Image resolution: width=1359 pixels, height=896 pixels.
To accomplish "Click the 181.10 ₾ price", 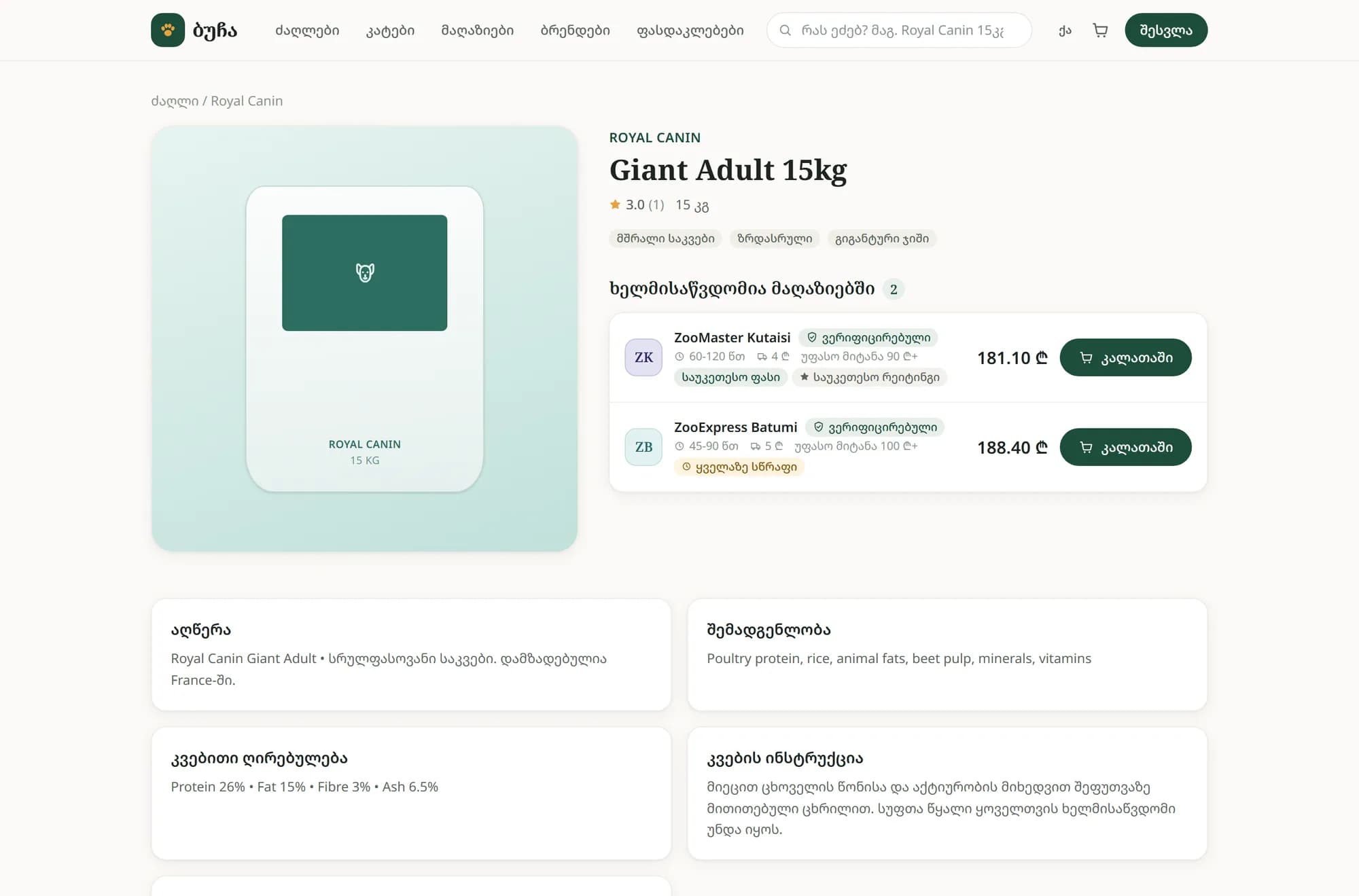I will tap(1012, 358).
